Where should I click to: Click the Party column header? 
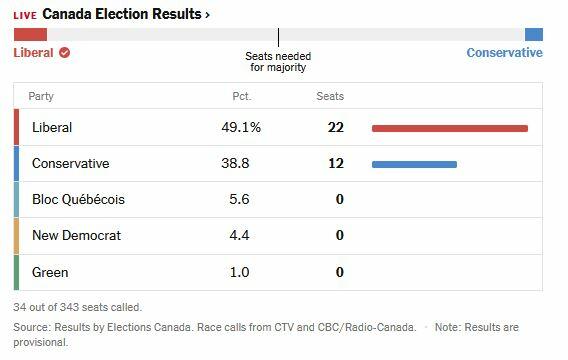pyautogui.click(x=41, y=96)
